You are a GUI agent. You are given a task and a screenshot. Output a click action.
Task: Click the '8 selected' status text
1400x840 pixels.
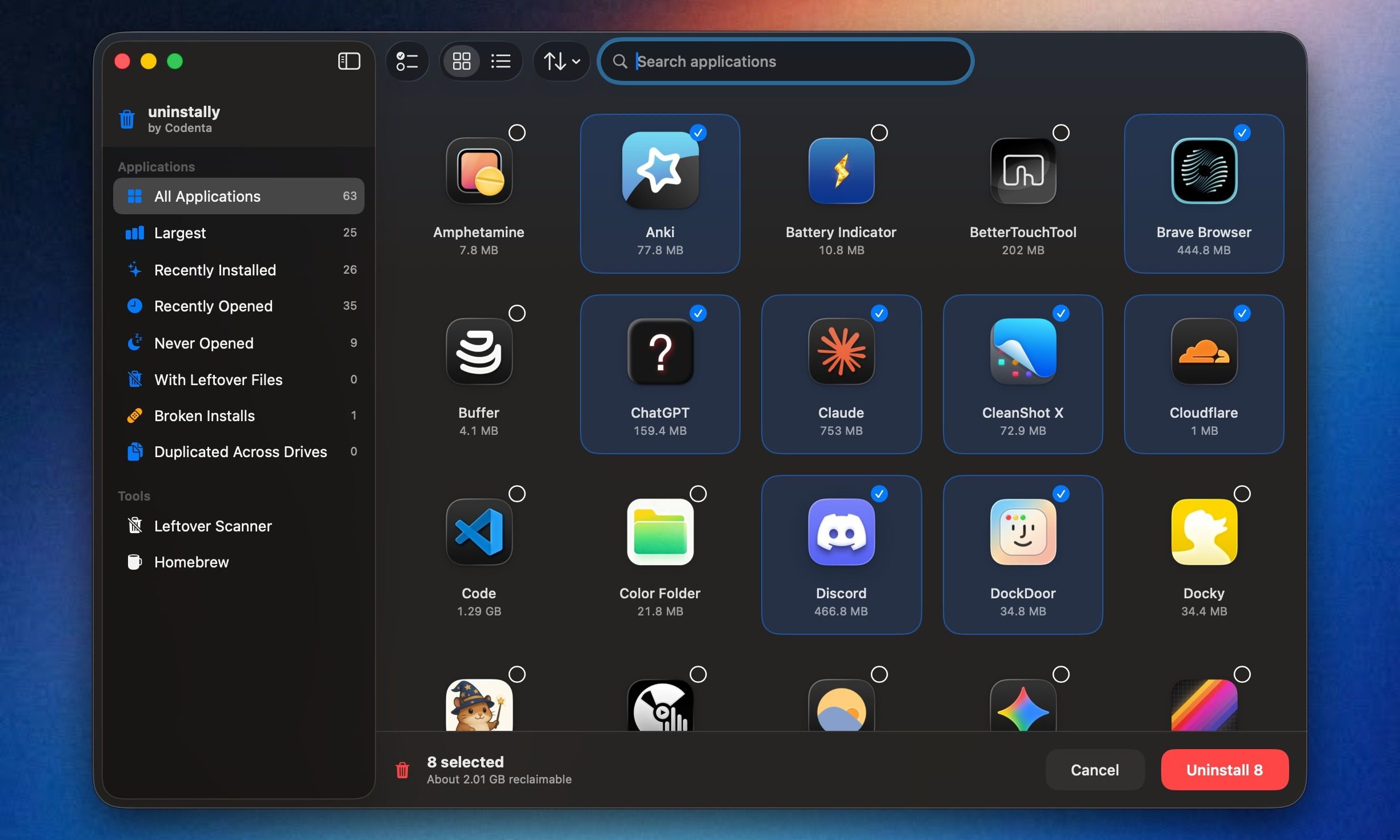pos(465,762)
